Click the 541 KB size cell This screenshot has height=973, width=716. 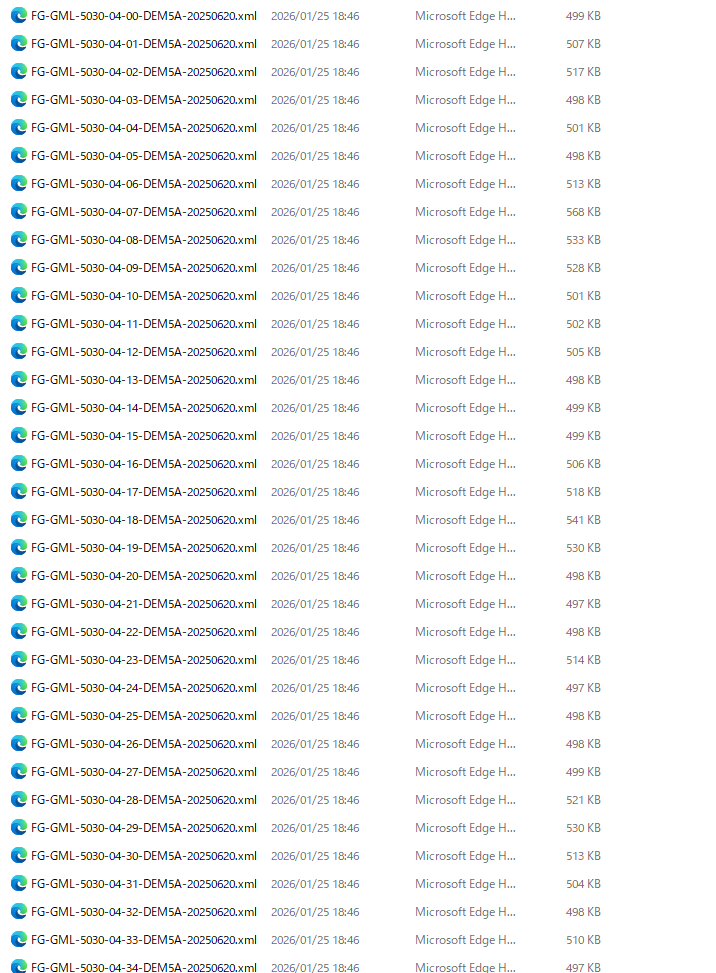point(583,520)
